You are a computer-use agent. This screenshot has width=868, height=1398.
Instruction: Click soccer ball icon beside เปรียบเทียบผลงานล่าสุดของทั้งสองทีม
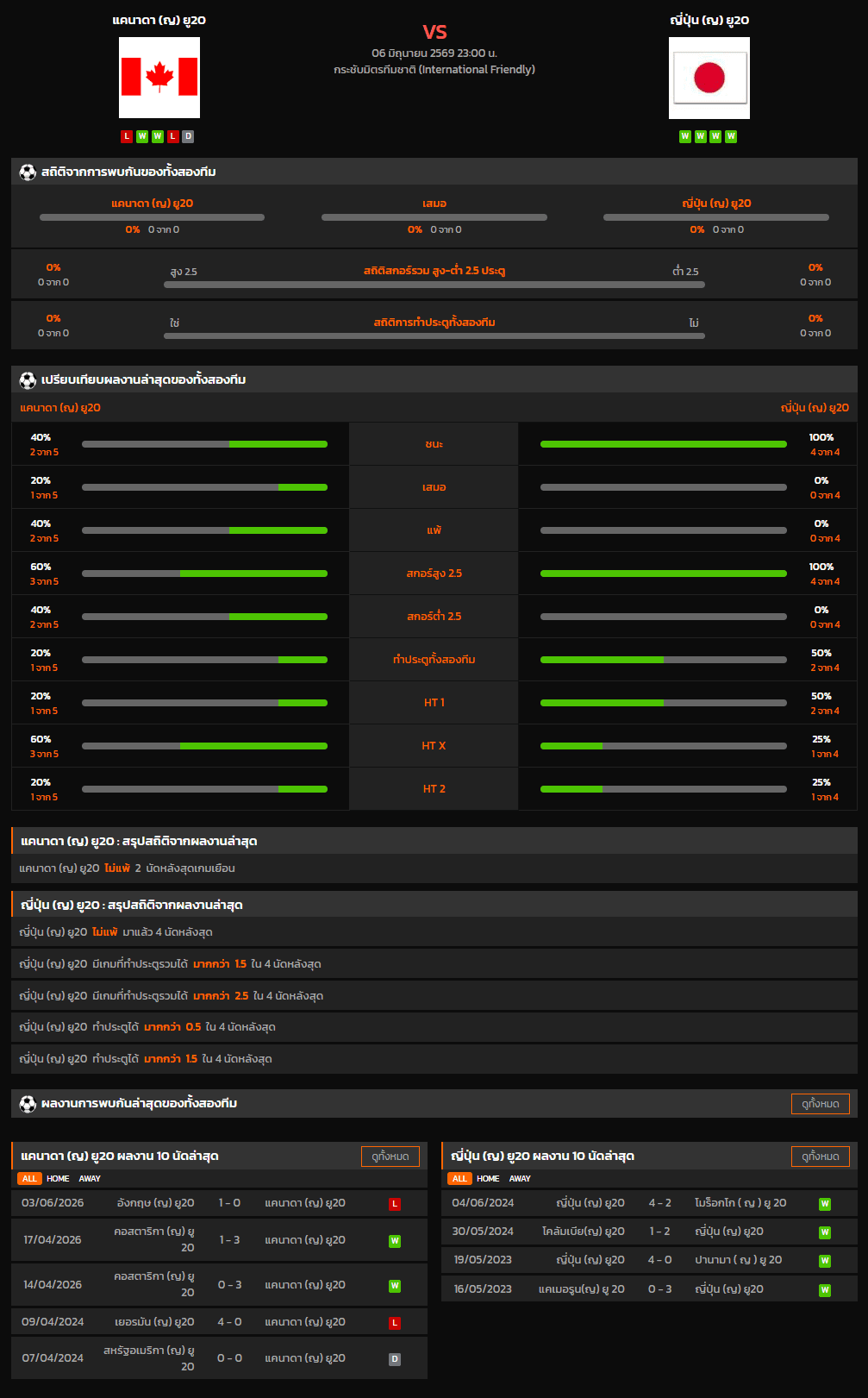pyautogui.click(x=28, y=379)
